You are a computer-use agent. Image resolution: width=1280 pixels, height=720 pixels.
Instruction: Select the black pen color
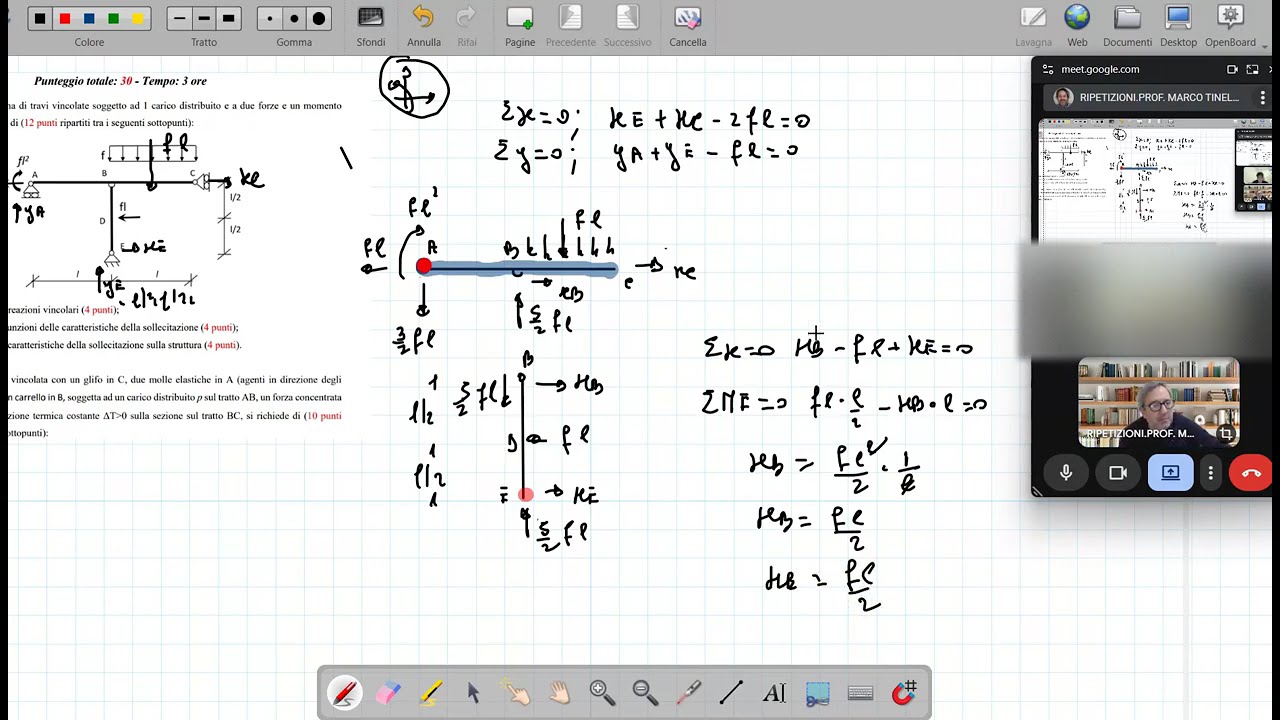tap(40, 18)
